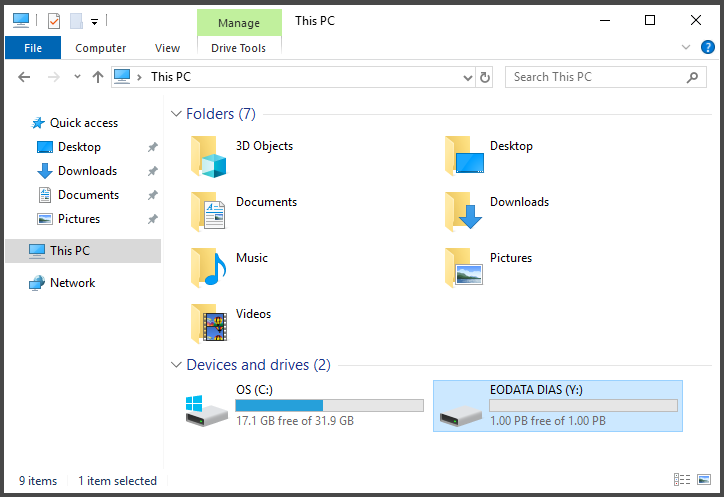Click the address bar computer icon

(122, 76)
